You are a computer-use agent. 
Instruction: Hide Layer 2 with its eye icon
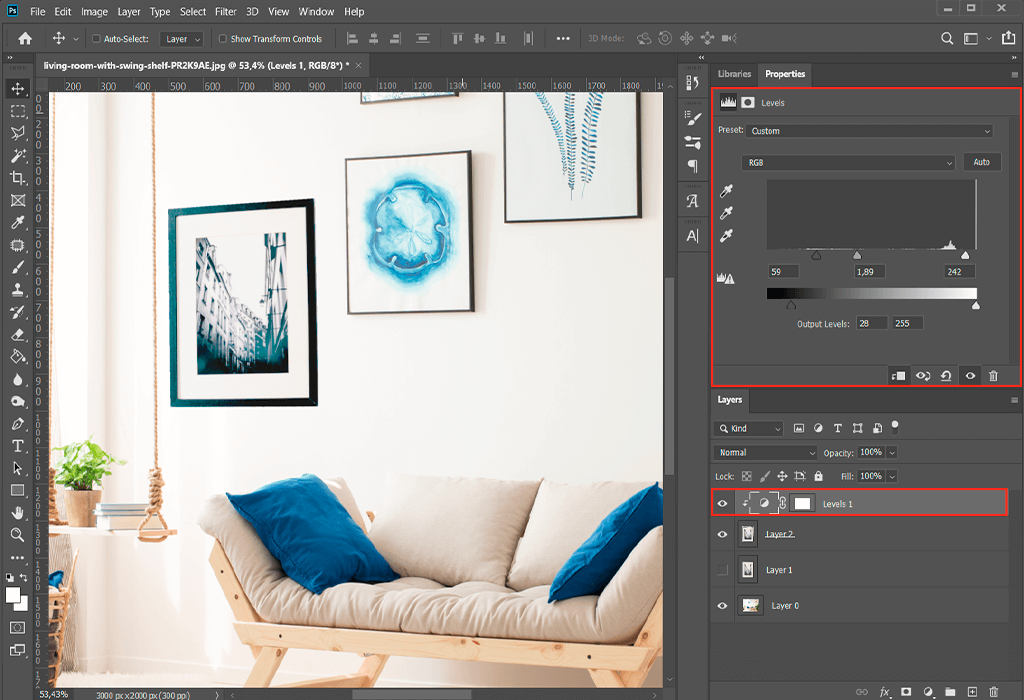coord(722,534)
